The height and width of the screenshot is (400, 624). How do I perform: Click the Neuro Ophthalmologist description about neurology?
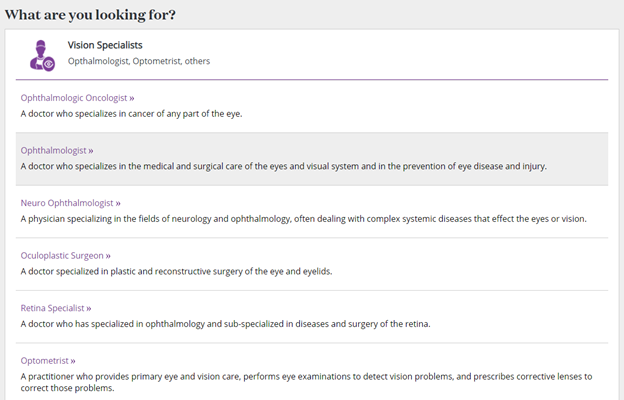click(x=304, y=219)
